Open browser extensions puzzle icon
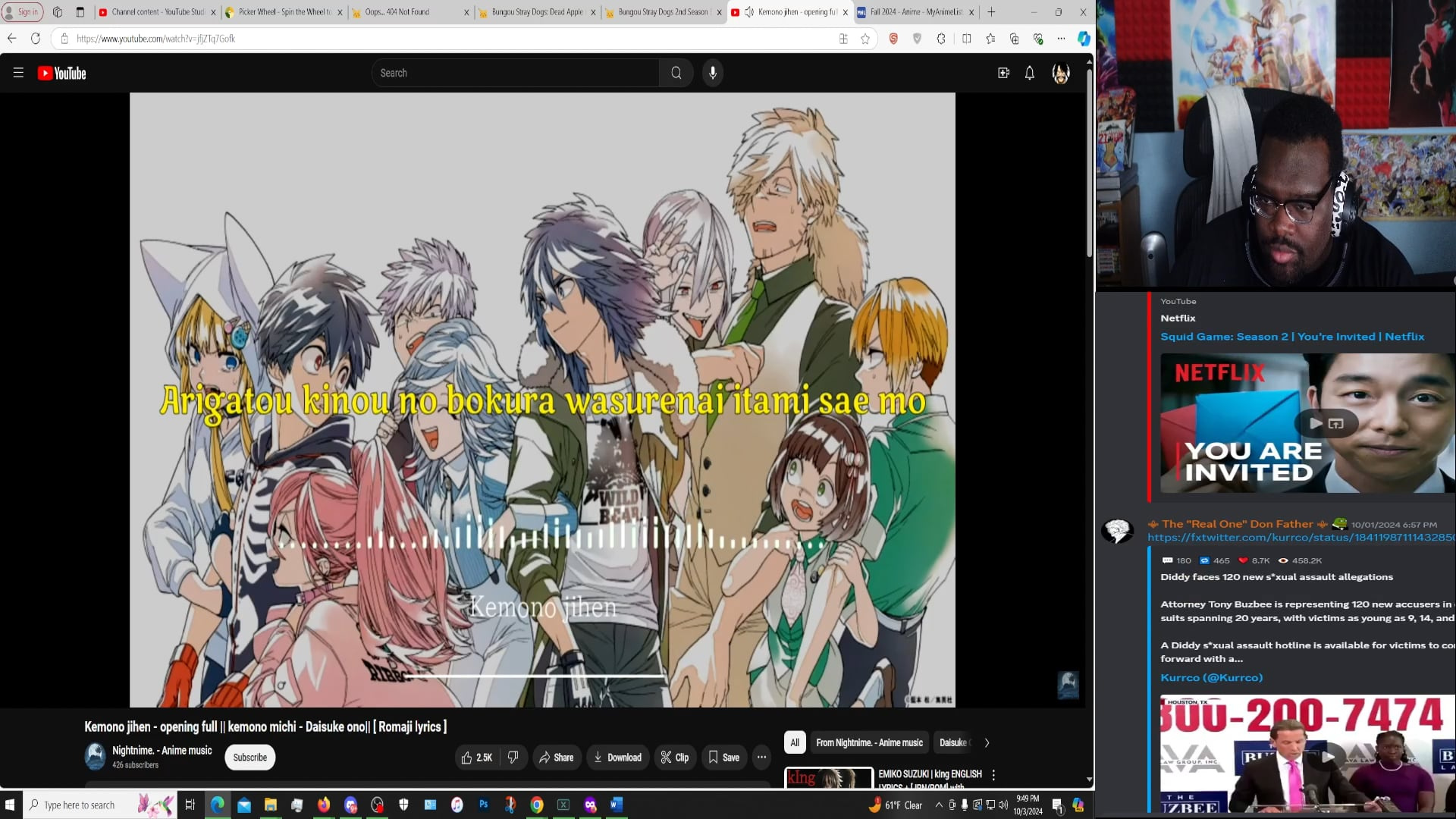Image resolution: width=1456 pixels, height=819 pixels. pyautogui.click(x=941, y=39)
